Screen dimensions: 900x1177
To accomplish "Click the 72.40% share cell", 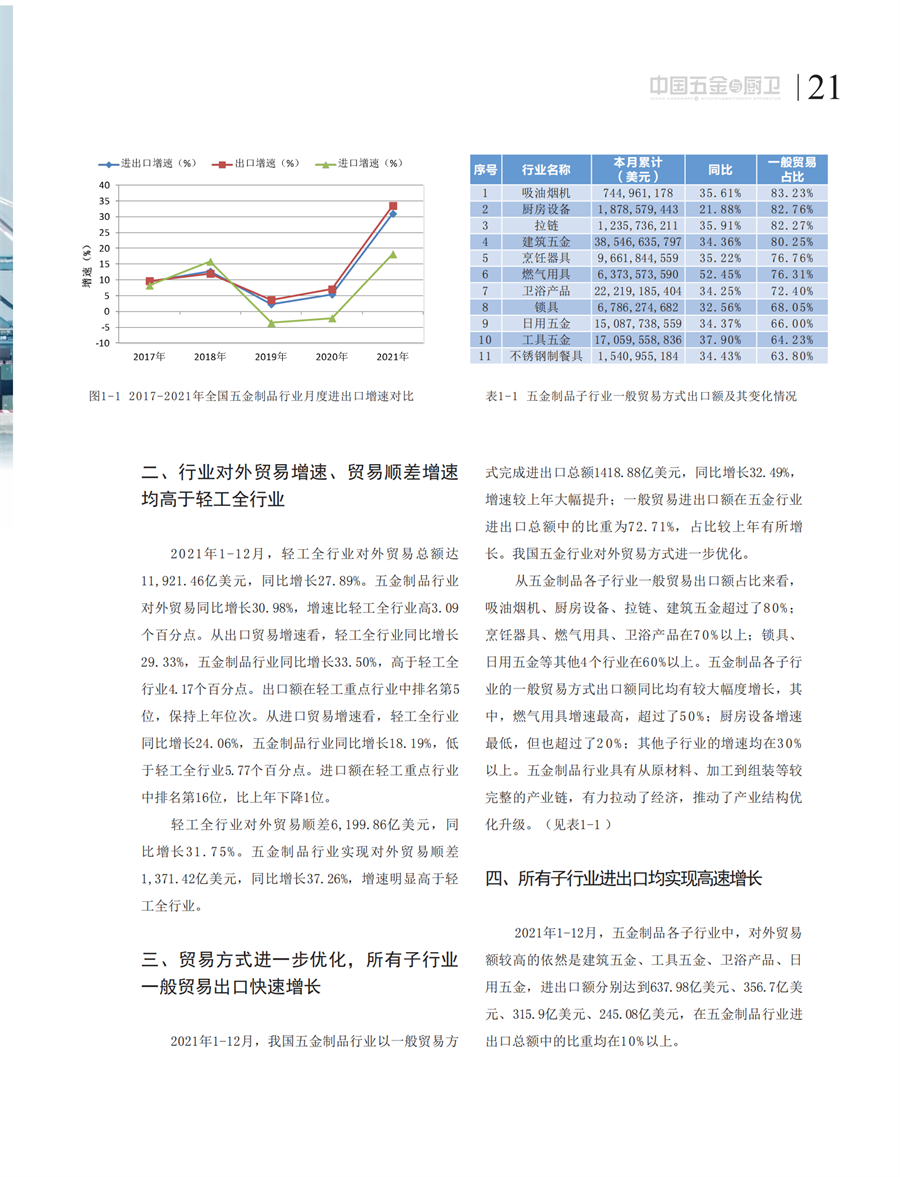I will pos(792,291).
